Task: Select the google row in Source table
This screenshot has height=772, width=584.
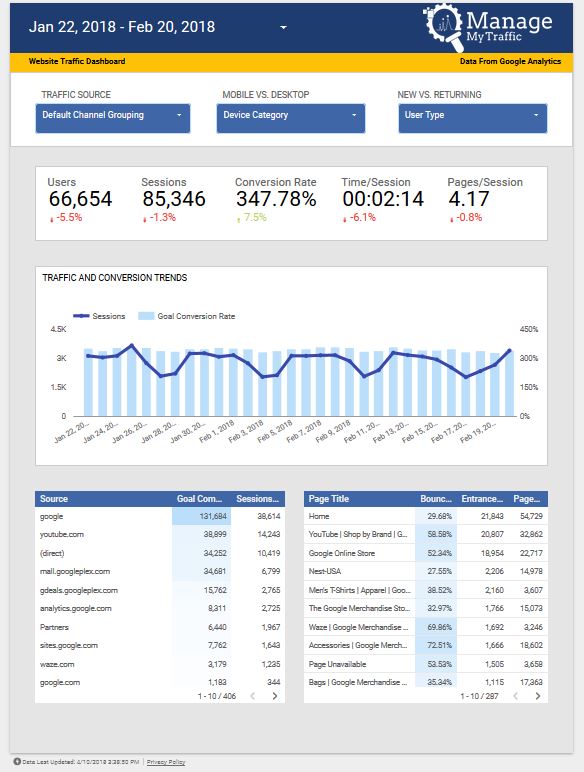Action: [160, 516]
